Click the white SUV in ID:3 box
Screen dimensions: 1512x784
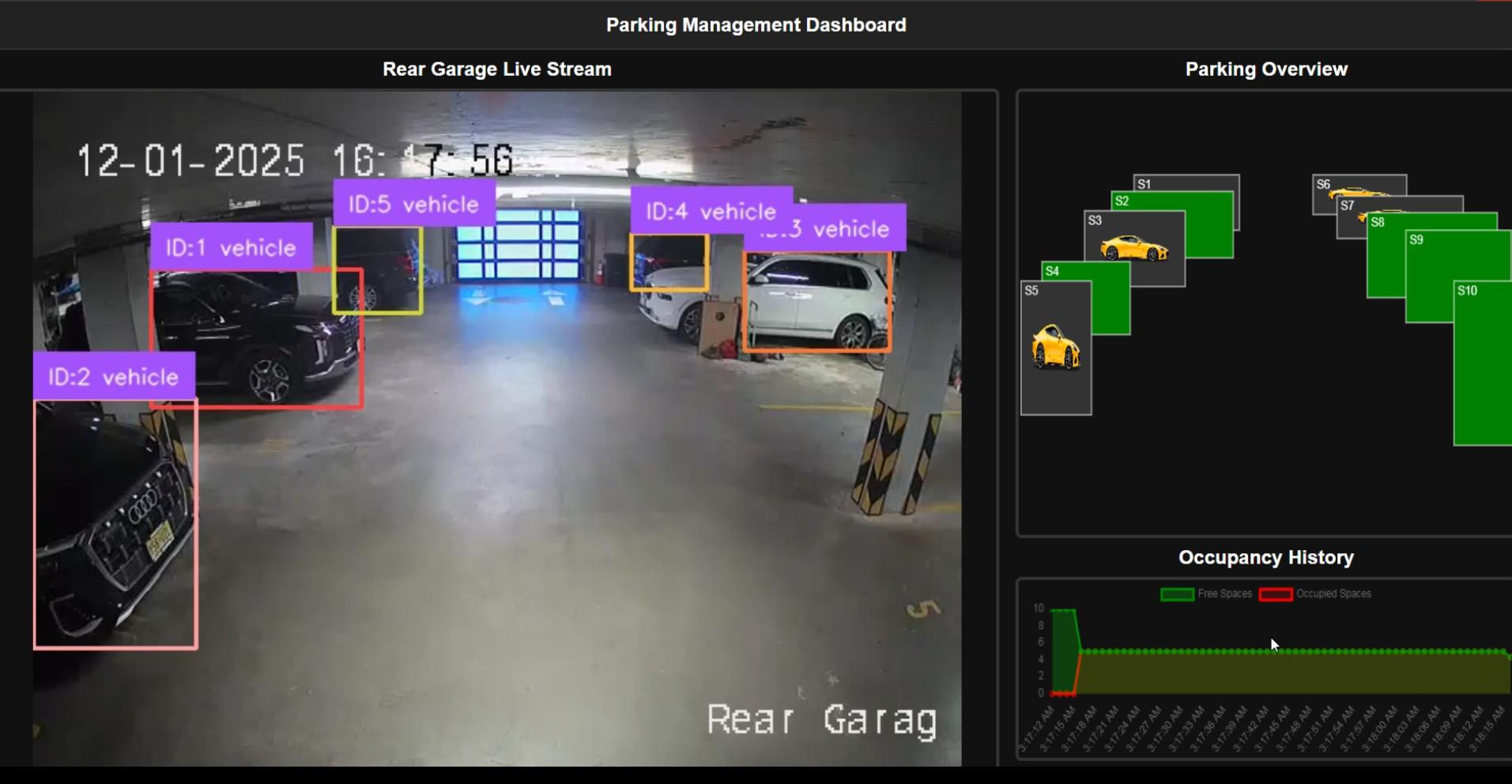[817, 301]
